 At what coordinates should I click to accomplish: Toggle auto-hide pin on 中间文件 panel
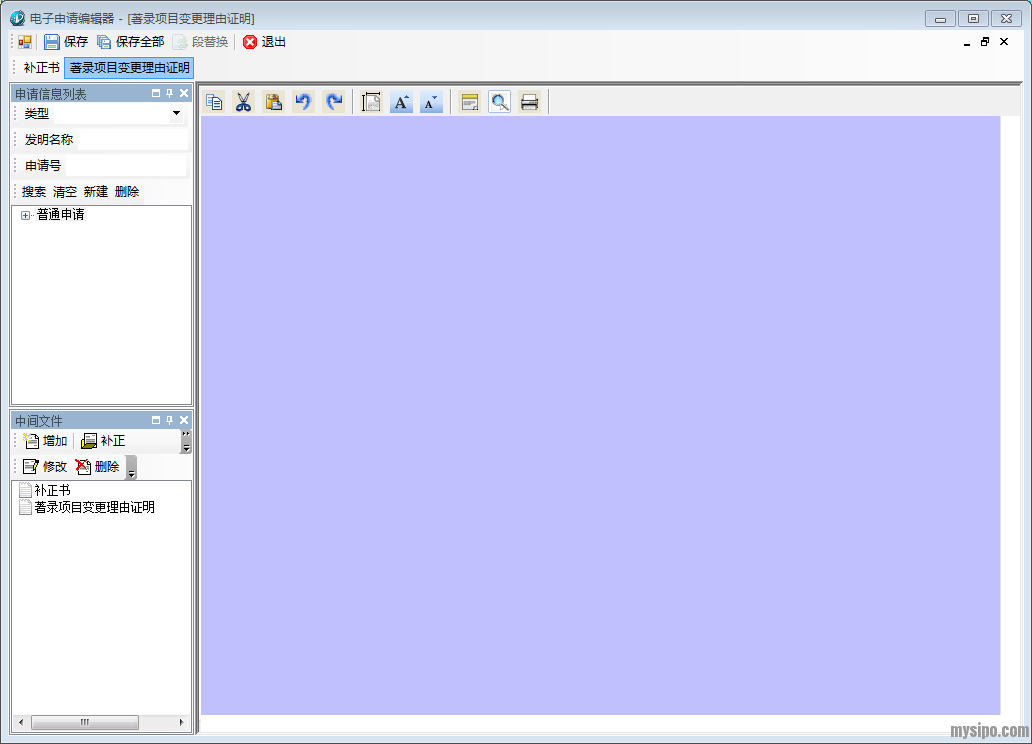click(x=170, y=421)
